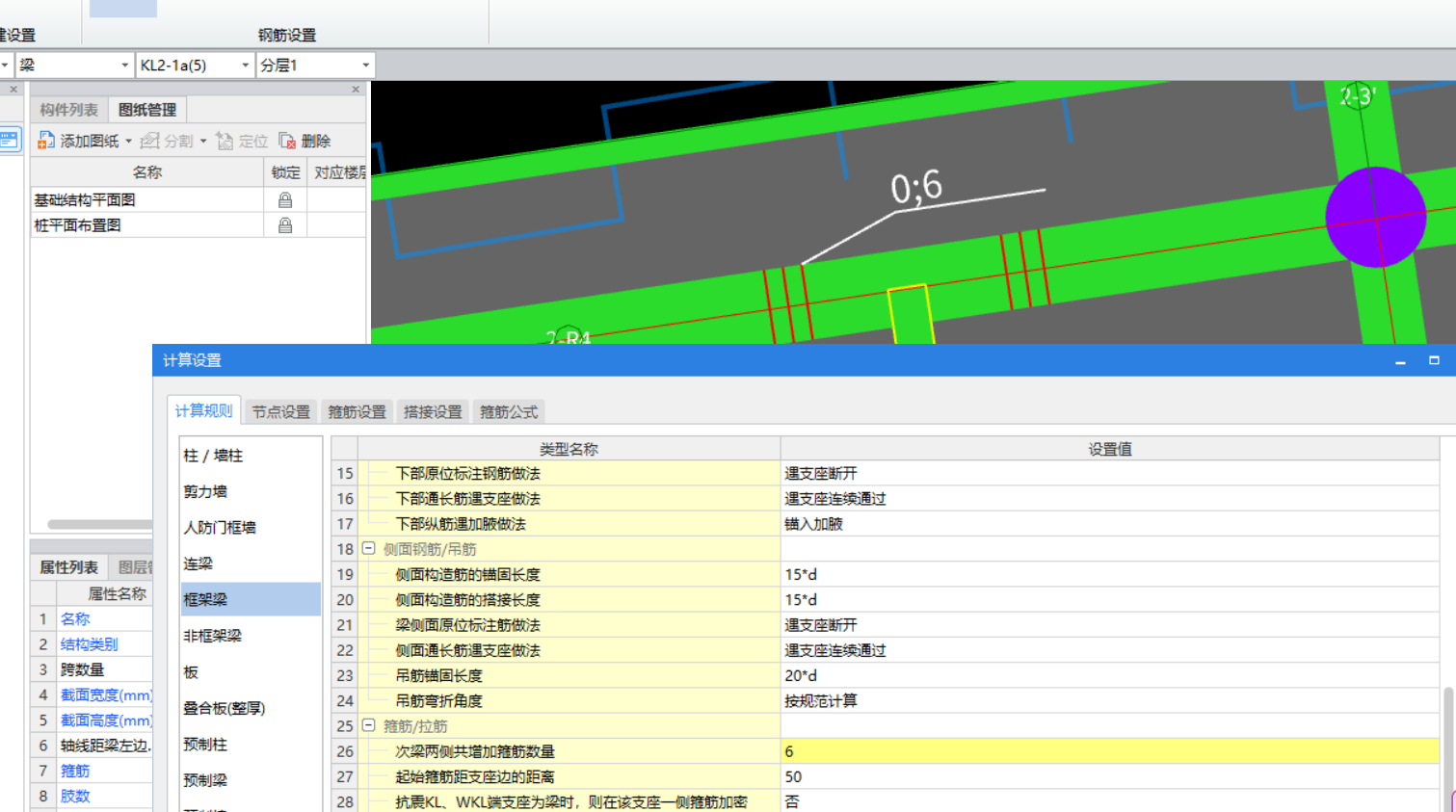Viewport: 1456px width, 812px height.
Task: Select 板 in category list
Action: tap(251, 671)
